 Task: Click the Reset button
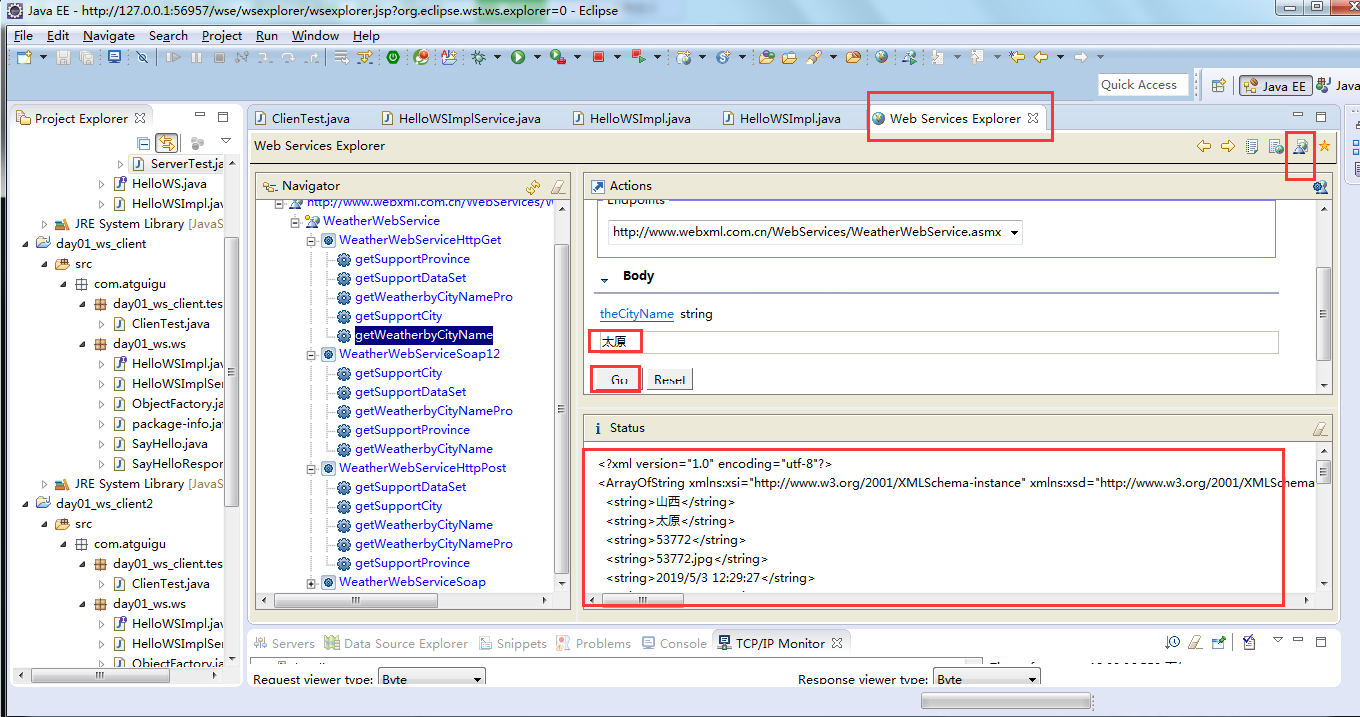[670, 380]
